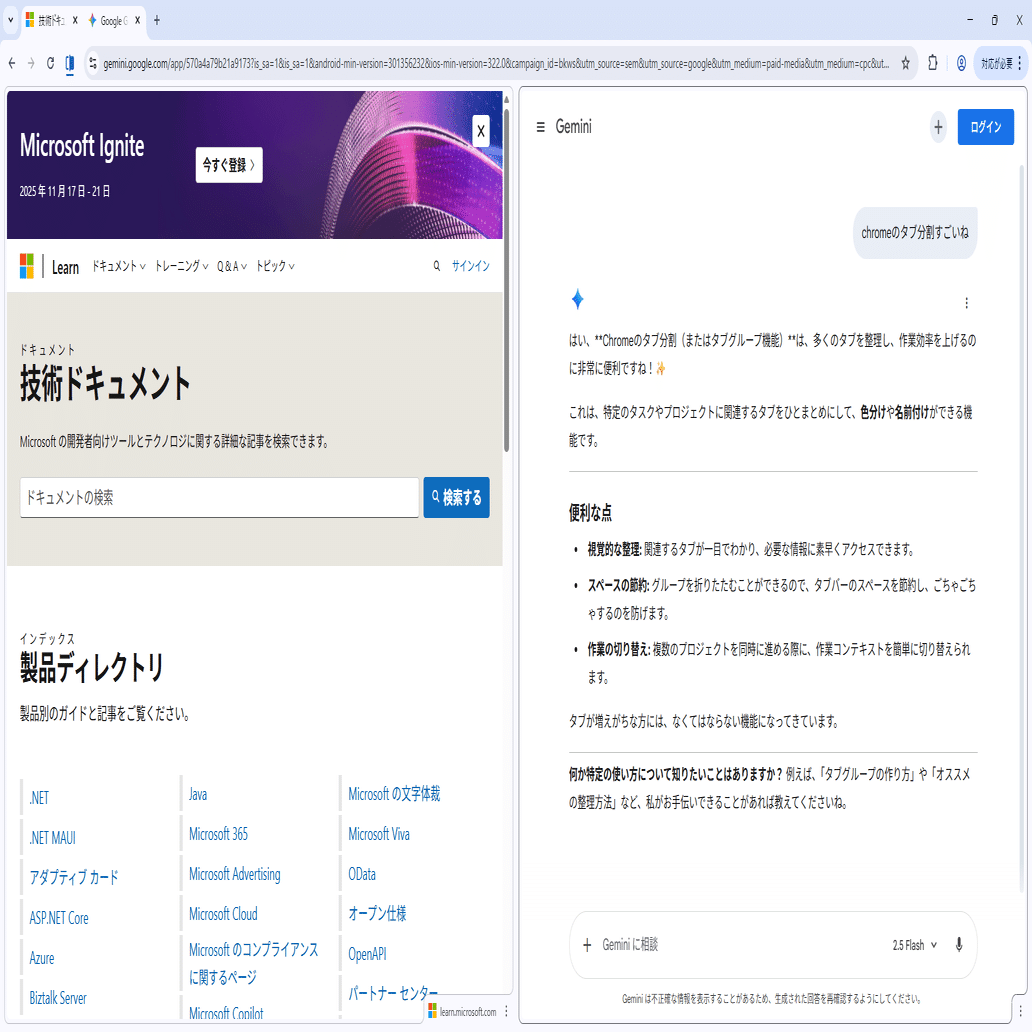1032x1032 pixels.
Task: Open the ASP.NET Core link
Action: [59, 918]
